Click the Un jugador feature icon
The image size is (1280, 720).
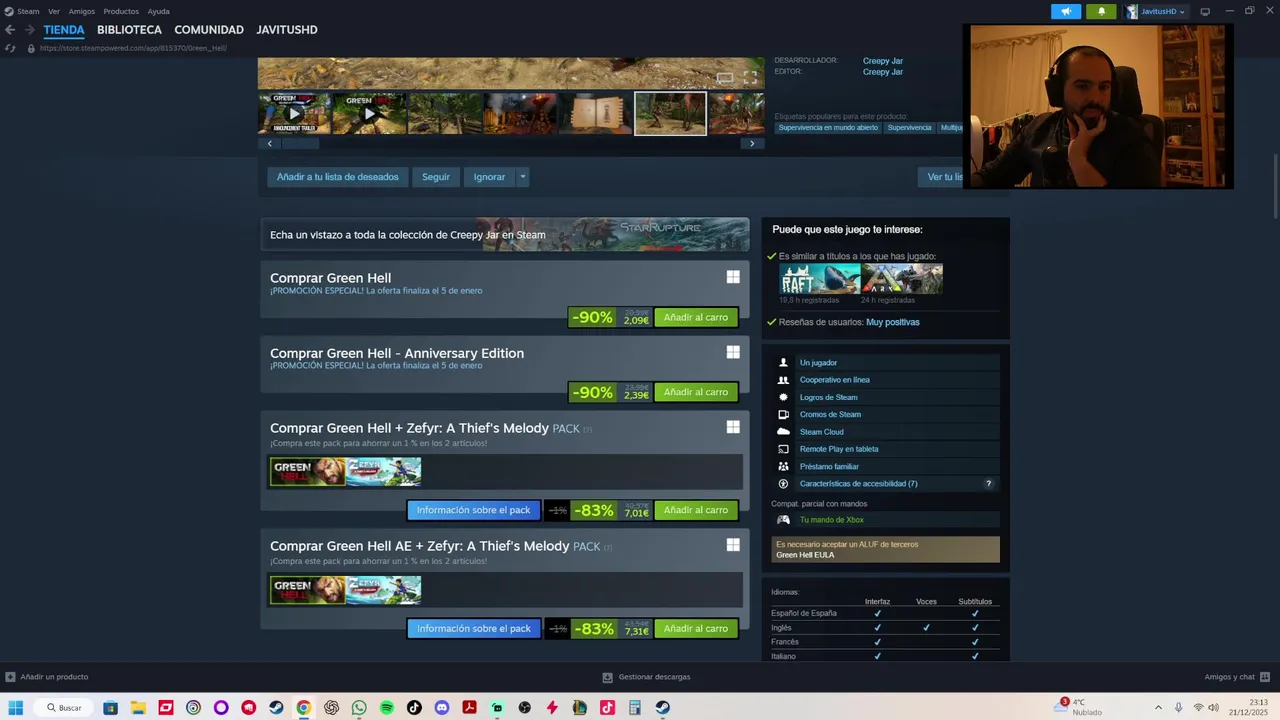783,362
